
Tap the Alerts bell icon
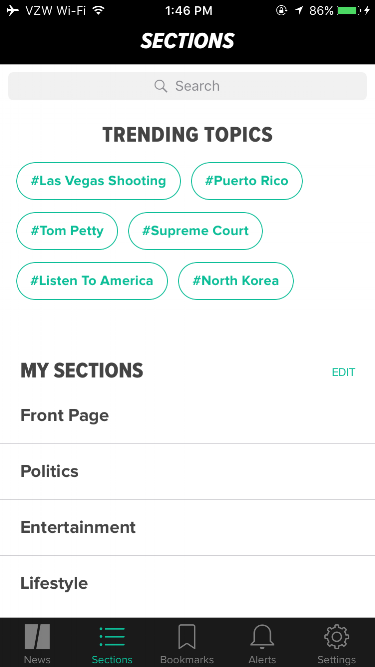pos(262,636)
